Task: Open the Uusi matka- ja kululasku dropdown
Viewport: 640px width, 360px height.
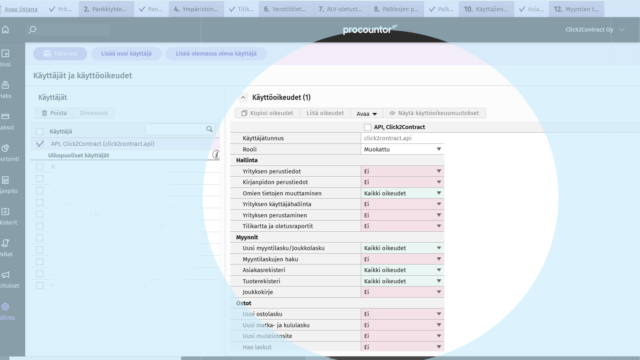Action: click(402, 325)
